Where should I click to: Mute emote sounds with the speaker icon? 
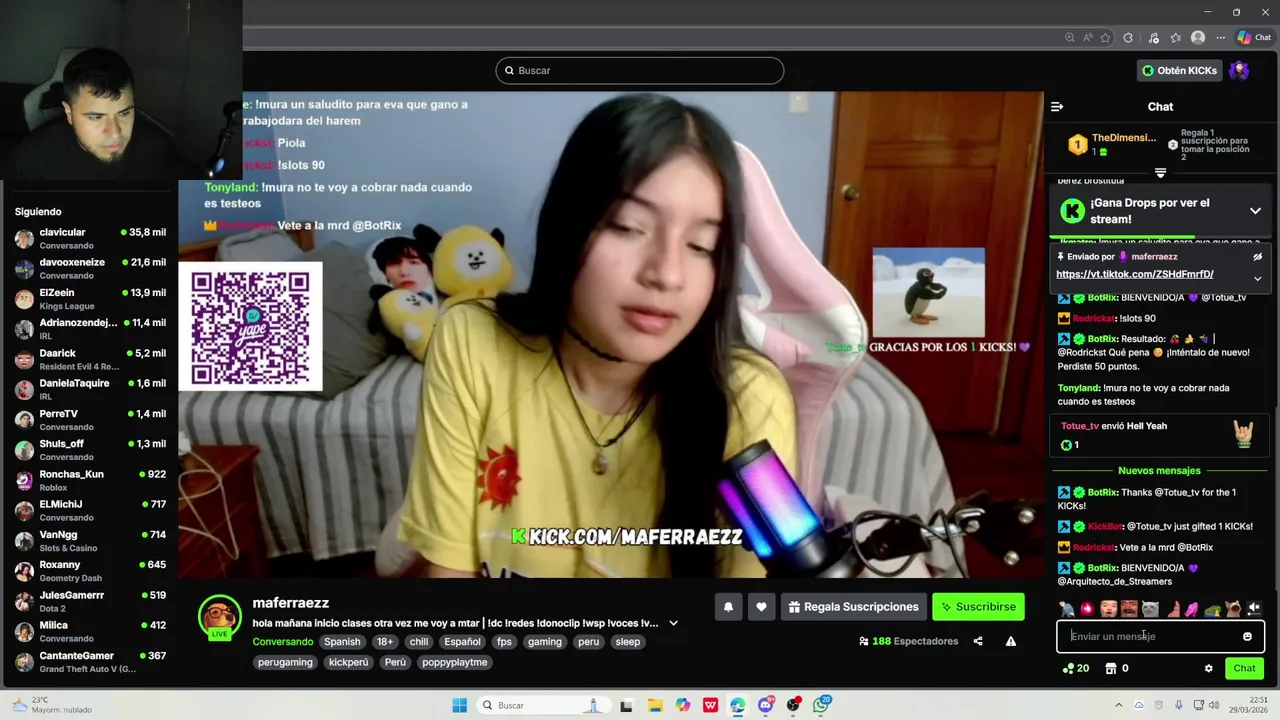(x=1254, y=608)
